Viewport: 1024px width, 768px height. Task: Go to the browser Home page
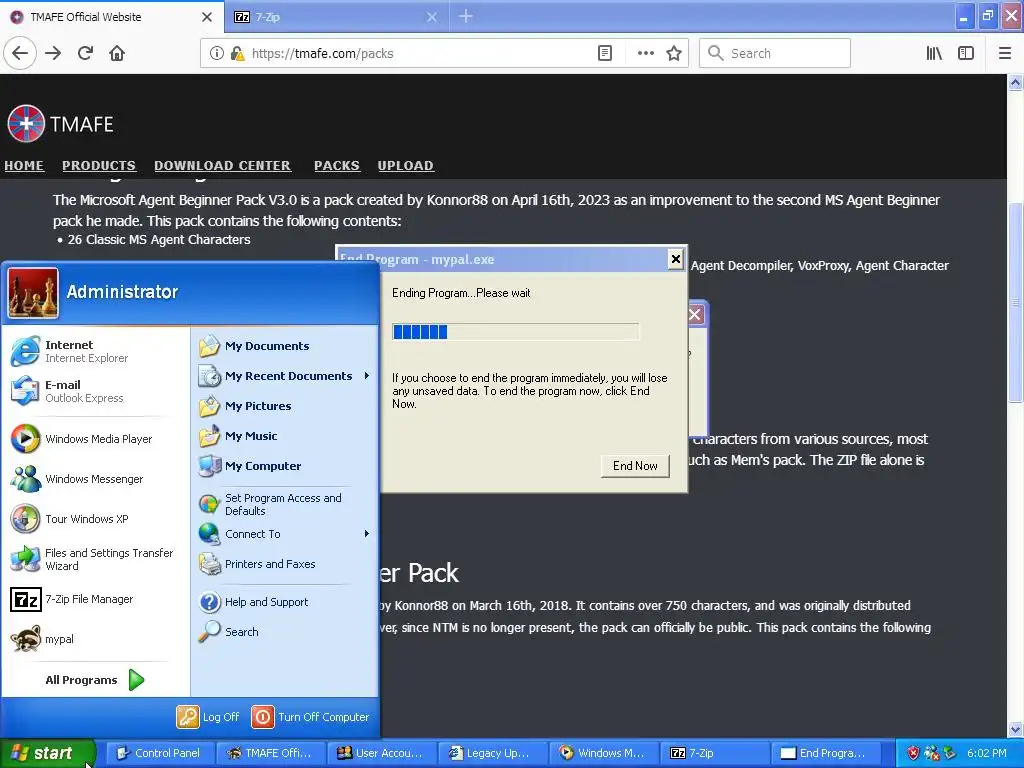pyautogui.click(x=117, y=53)
